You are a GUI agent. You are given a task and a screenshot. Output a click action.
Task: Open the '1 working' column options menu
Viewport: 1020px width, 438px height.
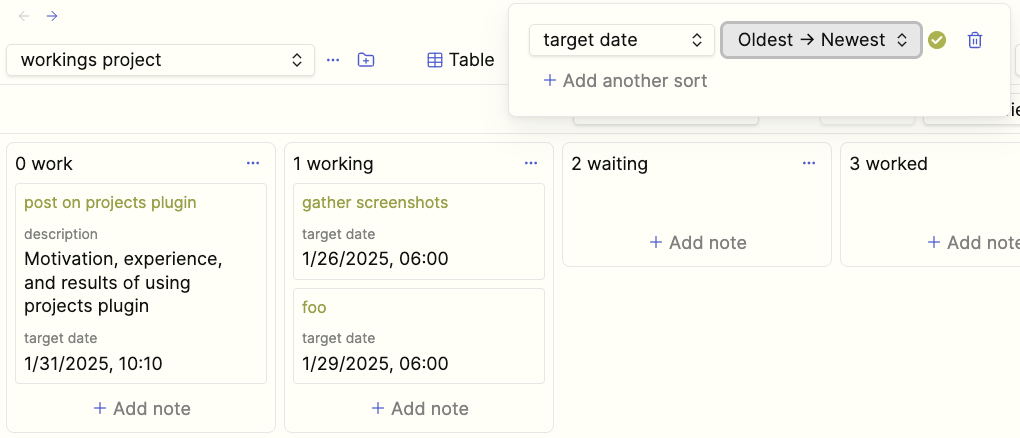[x=531, y=163]
